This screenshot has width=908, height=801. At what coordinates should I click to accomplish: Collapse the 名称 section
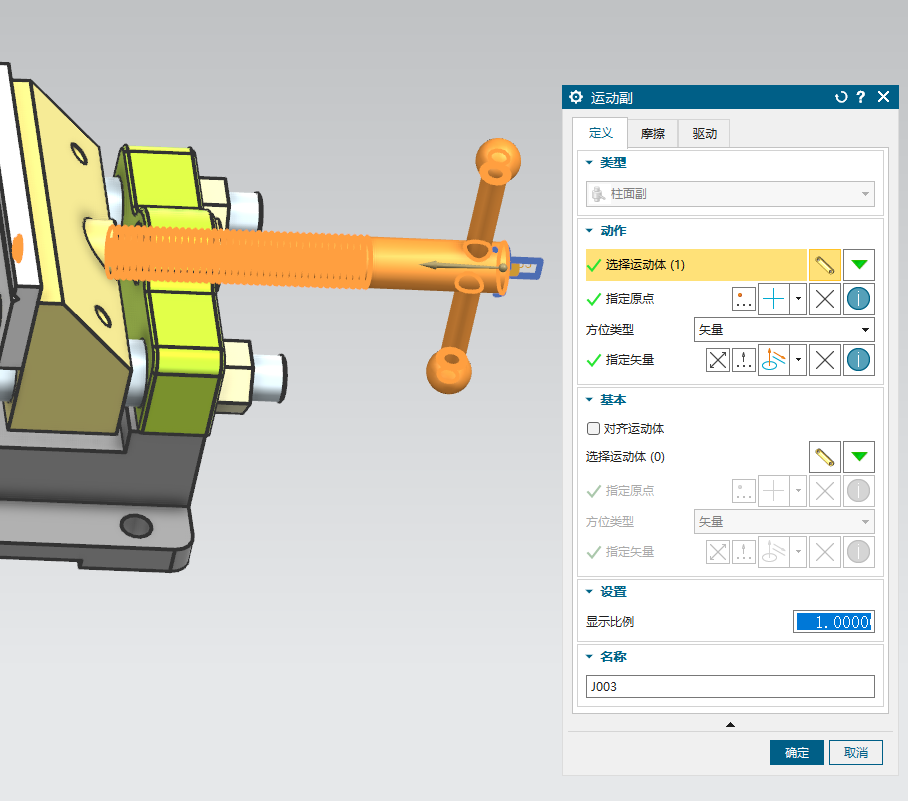(x=590, y=657)
